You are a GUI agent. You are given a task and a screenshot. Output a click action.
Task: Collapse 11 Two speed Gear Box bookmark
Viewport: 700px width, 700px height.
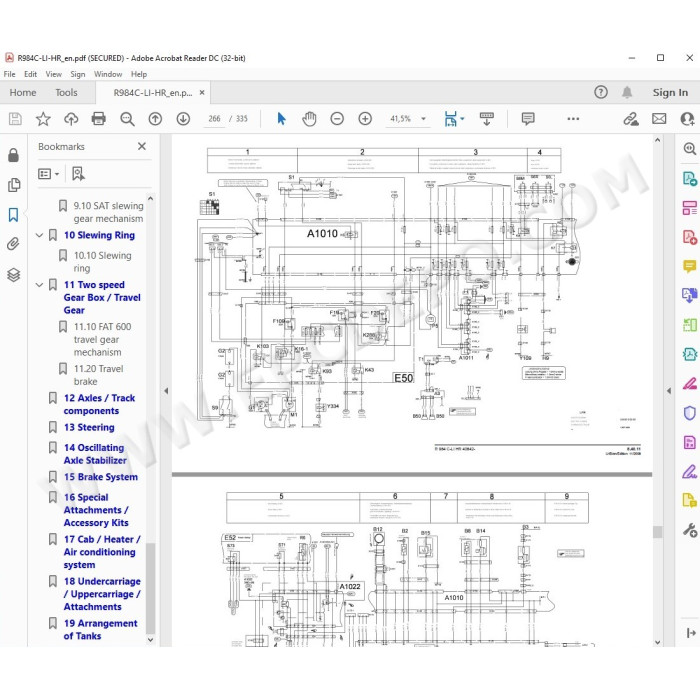[39, 285]
